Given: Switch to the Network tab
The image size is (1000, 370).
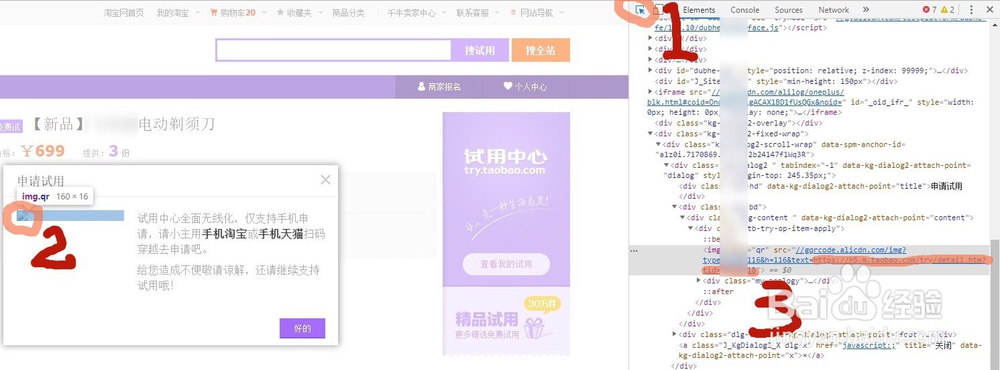Looking at the screenshot, I should click(x=834, y=10).
